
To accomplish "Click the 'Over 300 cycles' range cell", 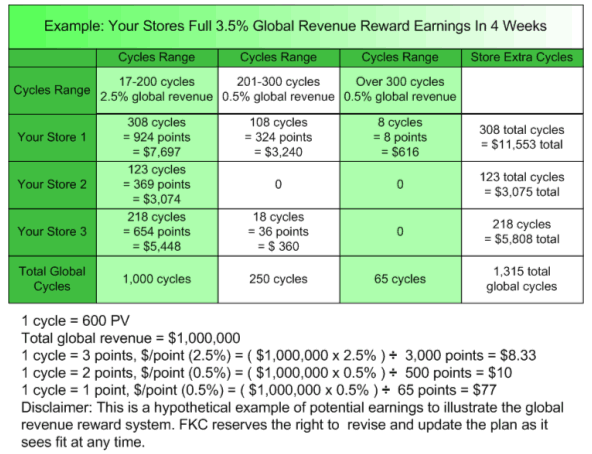I will [x=400, y=90].
